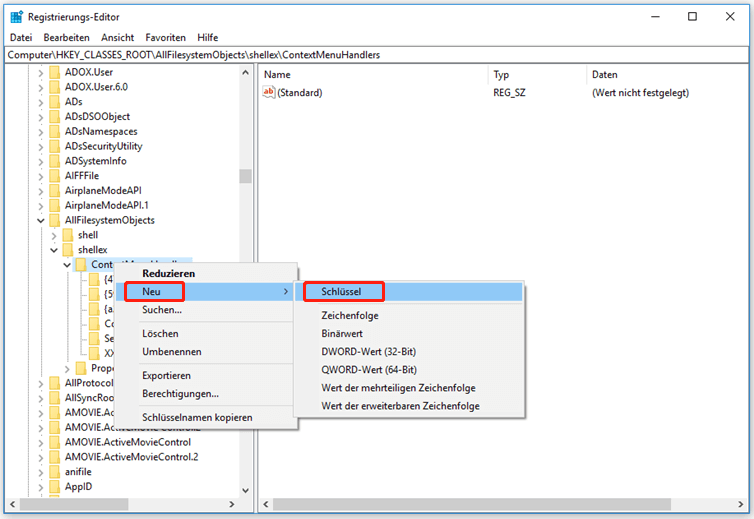The width and height of the screenshot is (754, 519).
Task: Expand the shell subkey node
Action: coord(54,235)
